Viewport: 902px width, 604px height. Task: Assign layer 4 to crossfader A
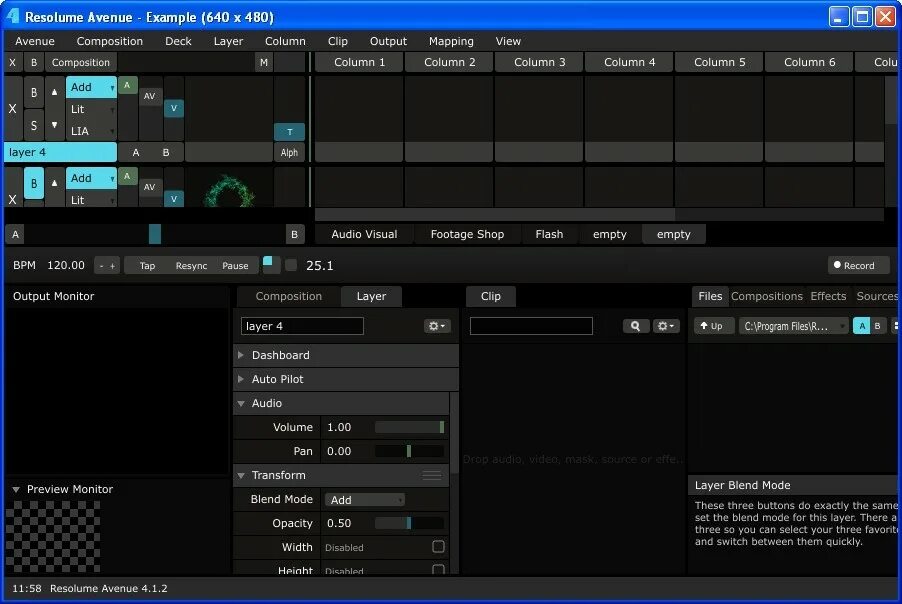[x=136, y=152]
